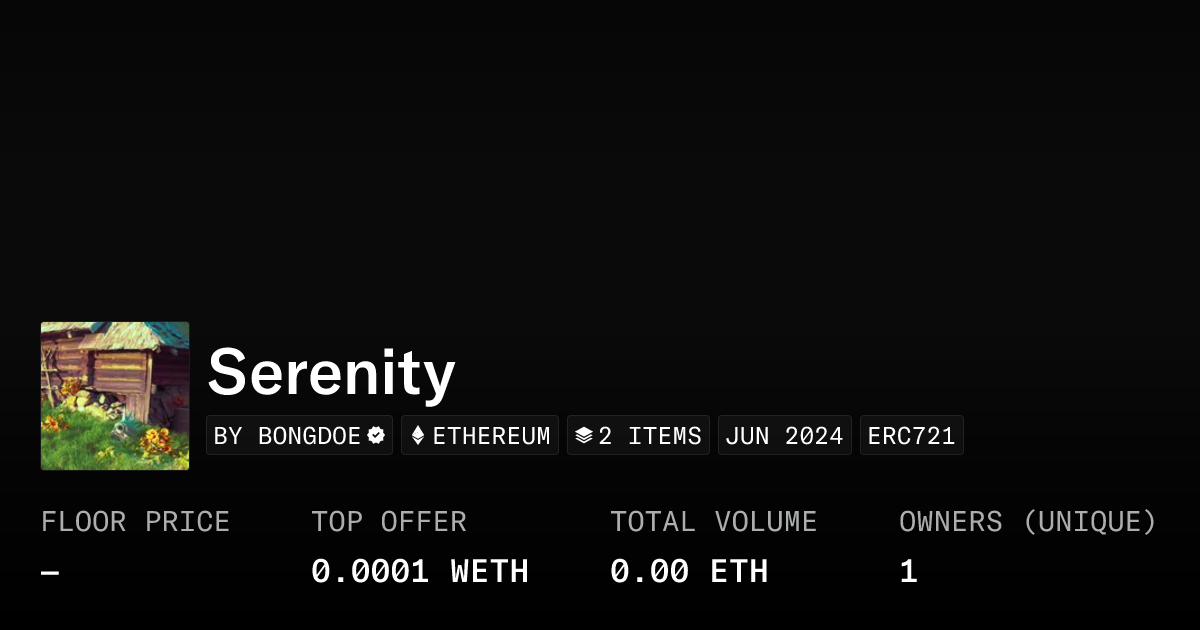Click the WETH currency unit text
The height and width of the screenshot is (630, 1200).
click(x=490, y=572)
